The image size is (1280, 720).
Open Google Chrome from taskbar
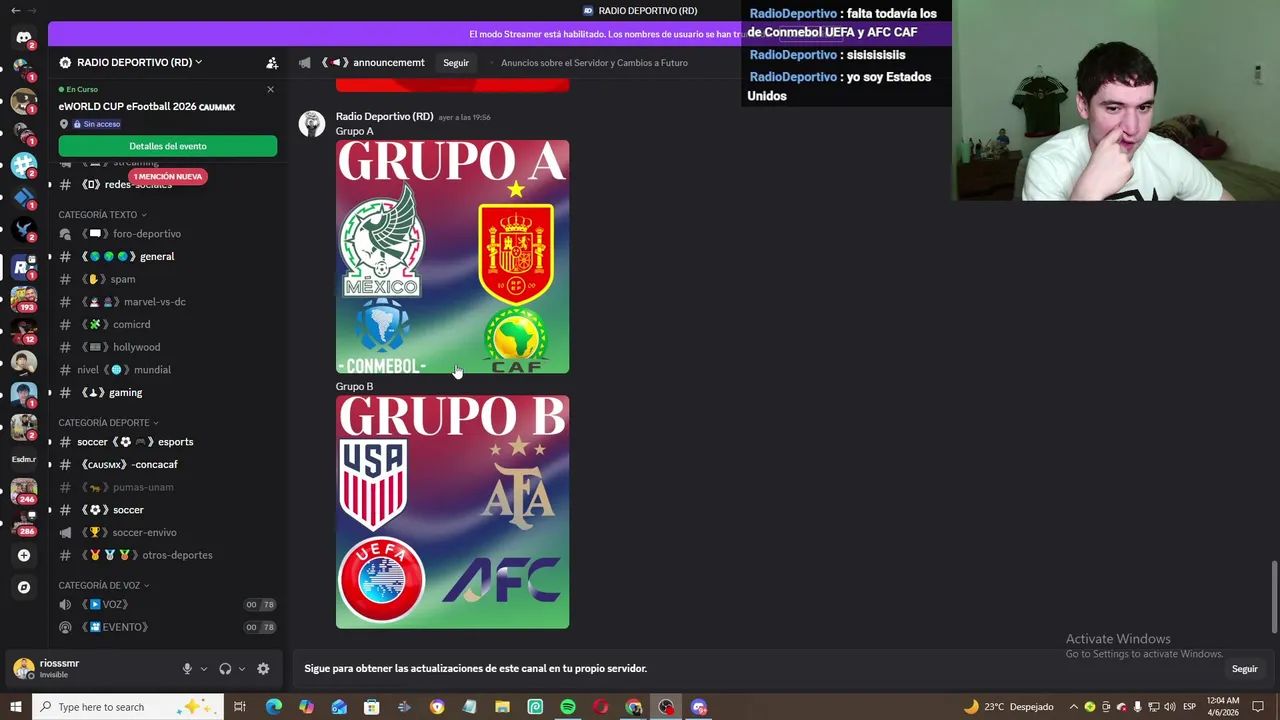pos(634,707)
